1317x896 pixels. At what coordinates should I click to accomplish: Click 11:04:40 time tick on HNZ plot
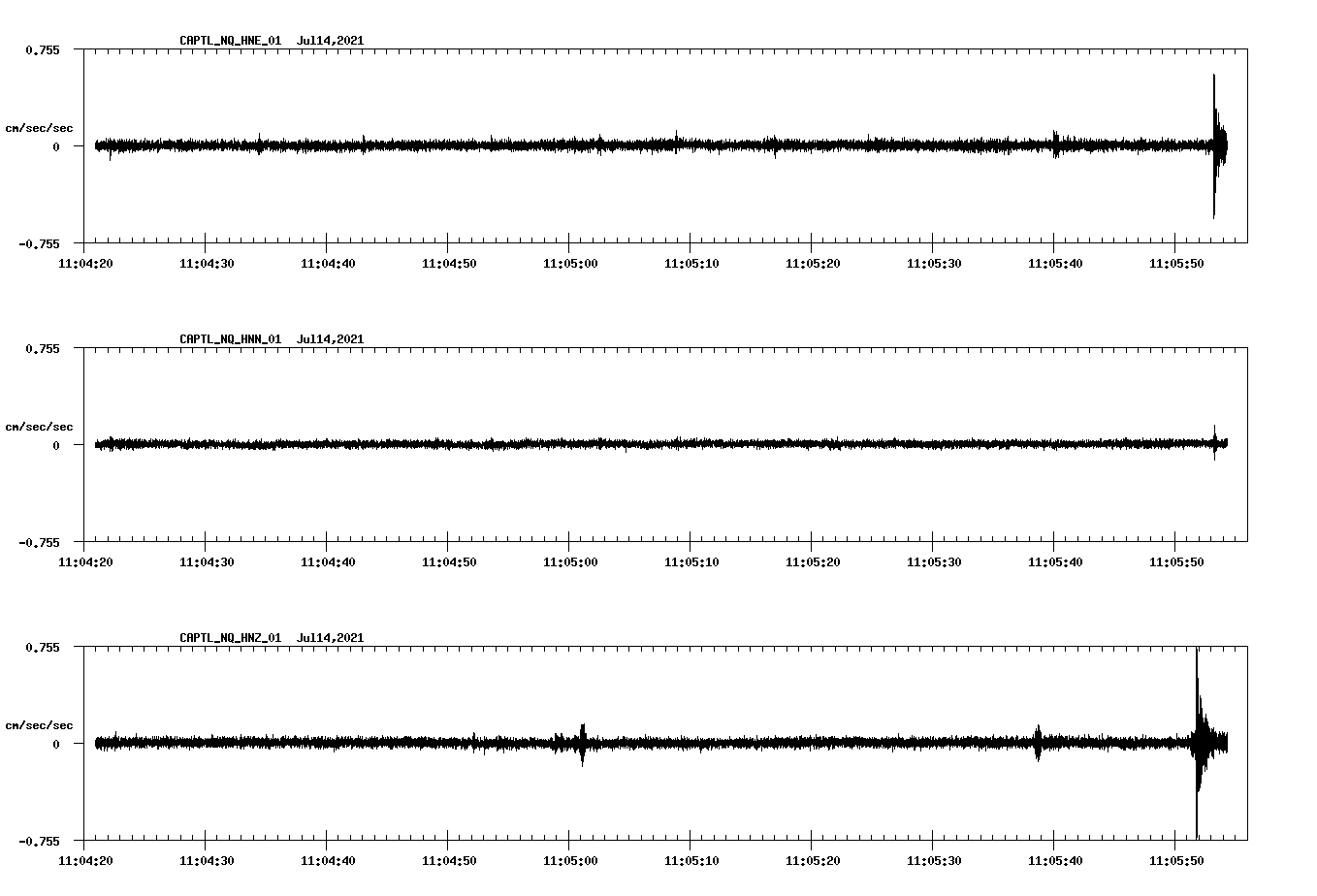tap(327, 860)
